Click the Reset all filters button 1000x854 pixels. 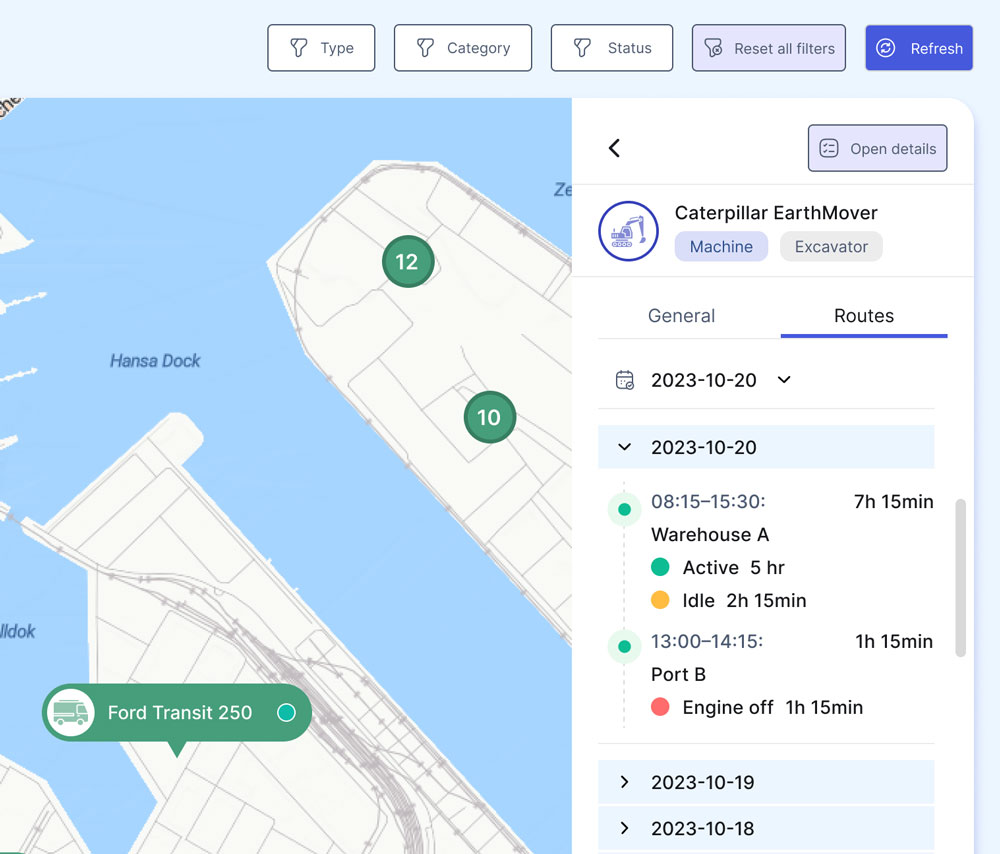click(x=768, y=48)
